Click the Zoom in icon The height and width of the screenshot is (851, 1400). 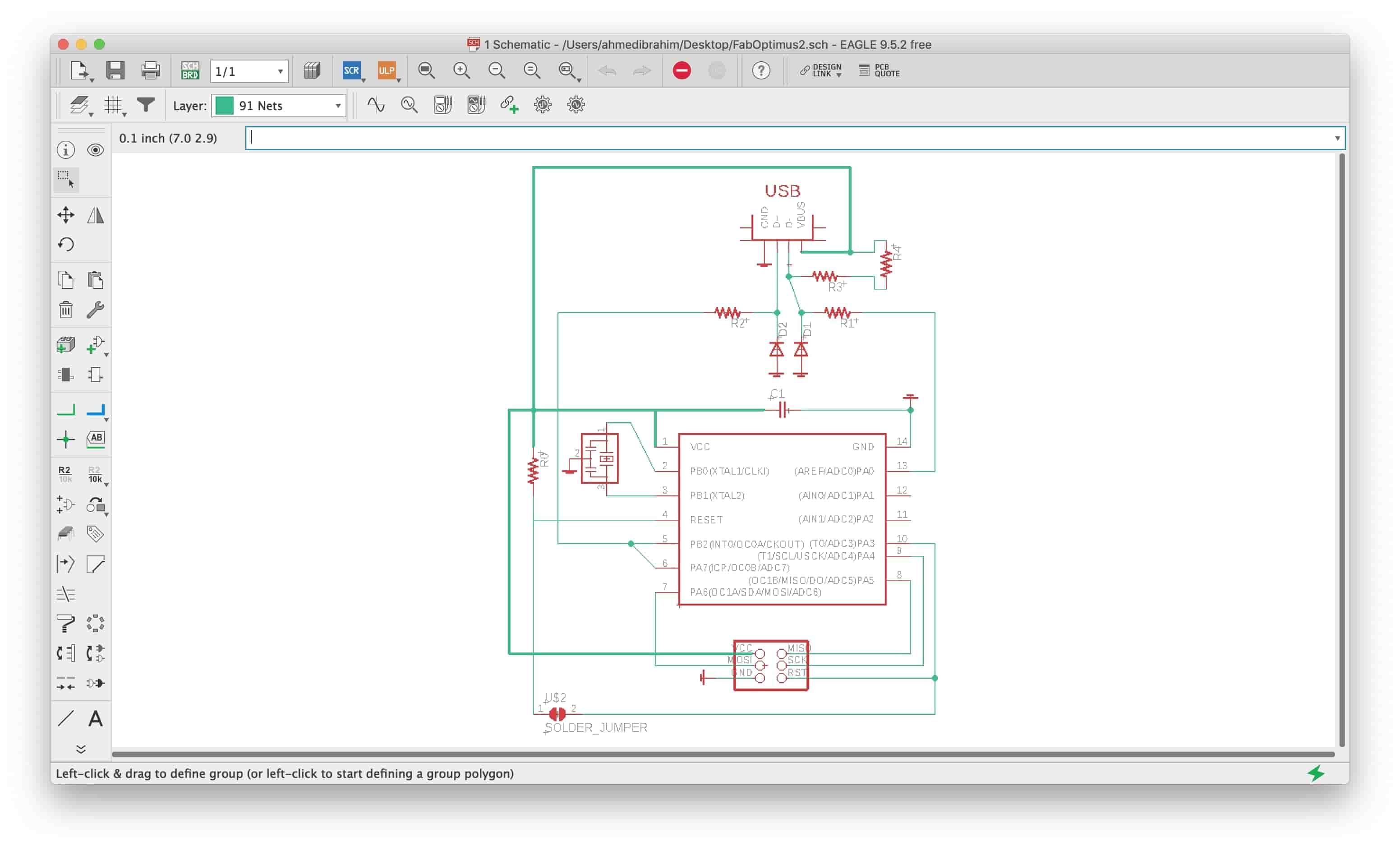click(x=461, y=70)
